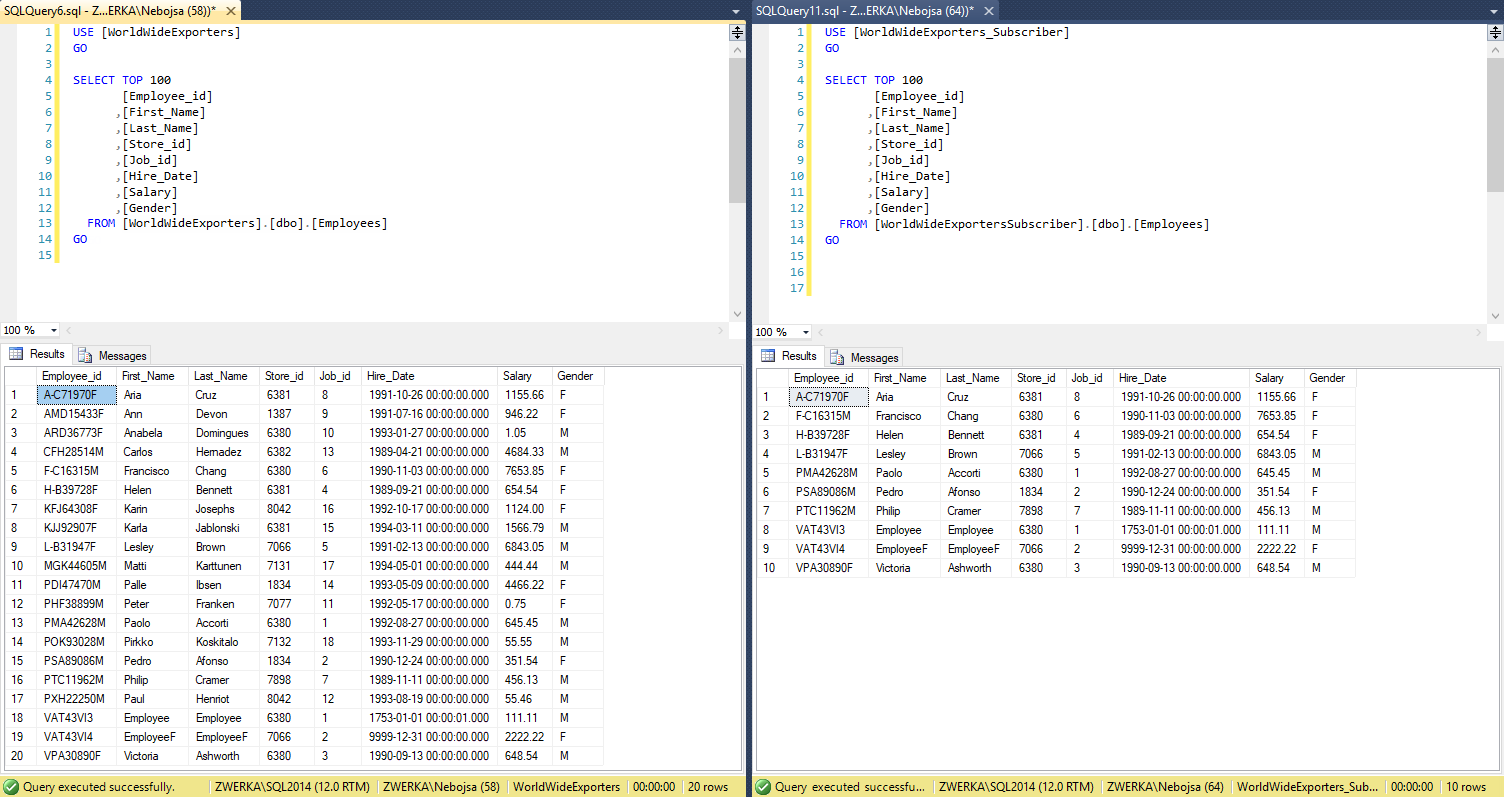The width and height of the screenshot is (1504, 797).
Task: Select the top-left corner cell of left results grid
Action: pyautogui.click(x=20, y=376)
